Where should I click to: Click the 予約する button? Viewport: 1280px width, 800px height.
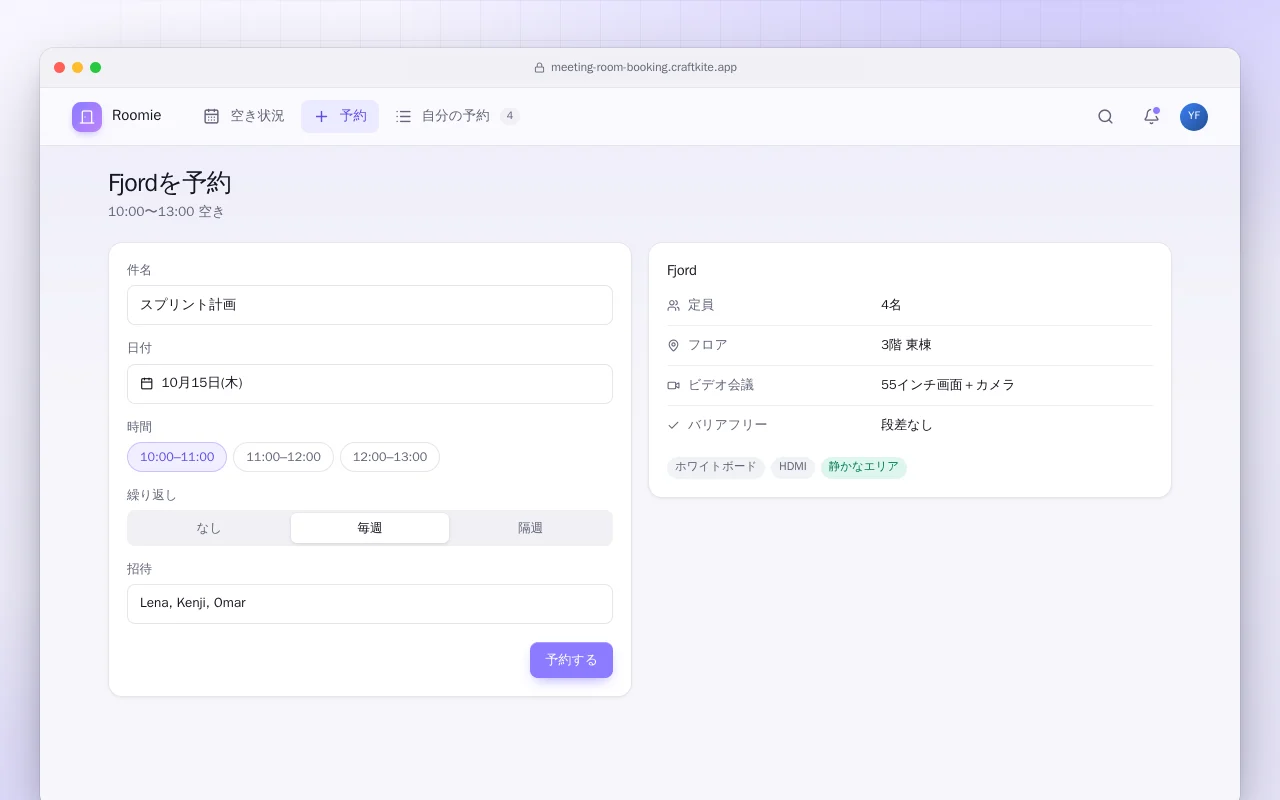(571, 660)
